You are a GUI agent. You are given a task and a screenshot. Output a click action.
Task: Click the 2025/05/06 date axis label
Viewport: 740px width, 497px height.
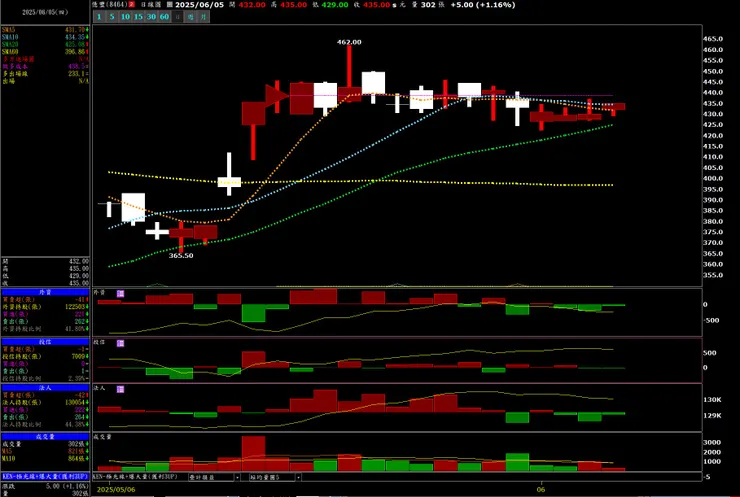pyautogui.click(x=116, y=489)
